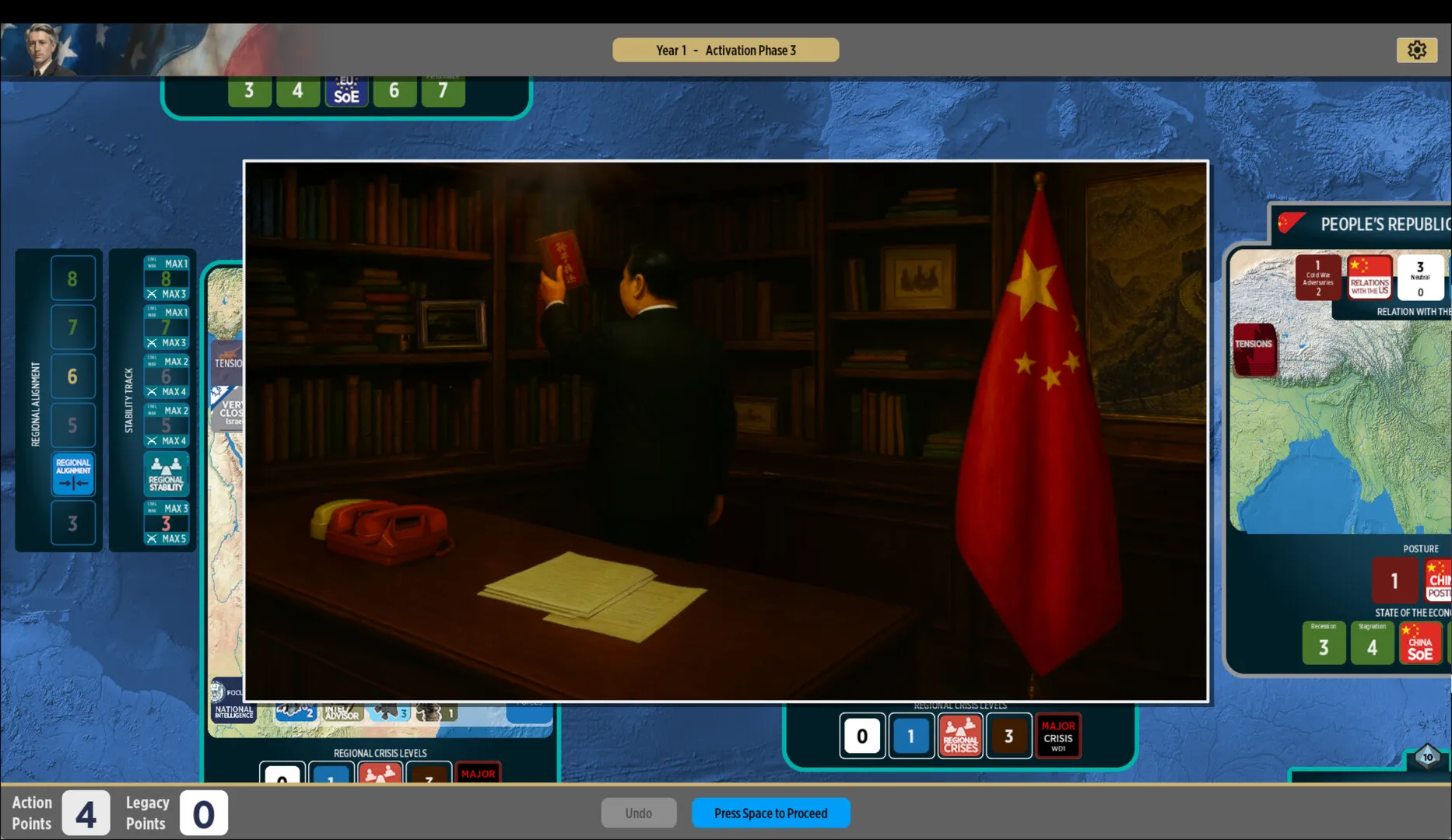Select the Neutral relation box with 3

pyautogui.click(x=1420, y=278)
